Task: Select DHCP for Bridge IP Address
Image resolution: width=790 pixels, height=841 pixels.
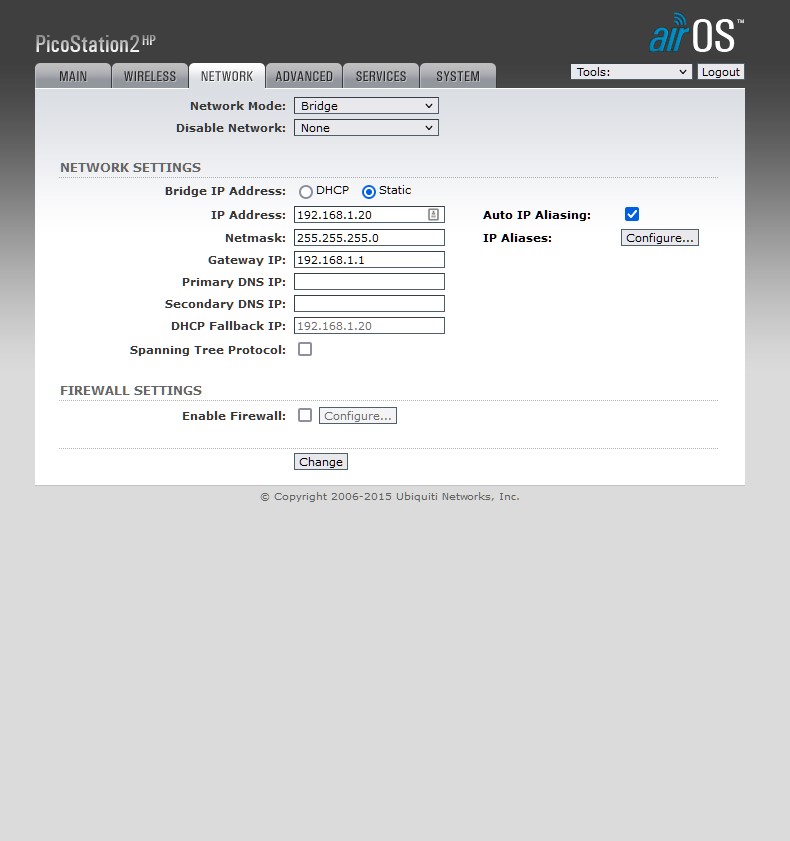Action: click(306, 192)
